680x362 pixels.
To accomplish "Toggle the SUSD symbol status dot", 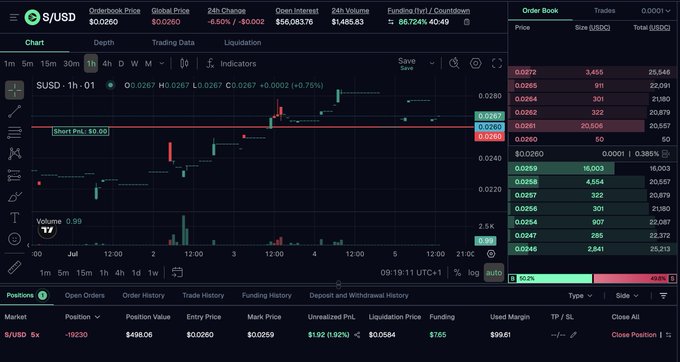I will [x=111, y=85].
